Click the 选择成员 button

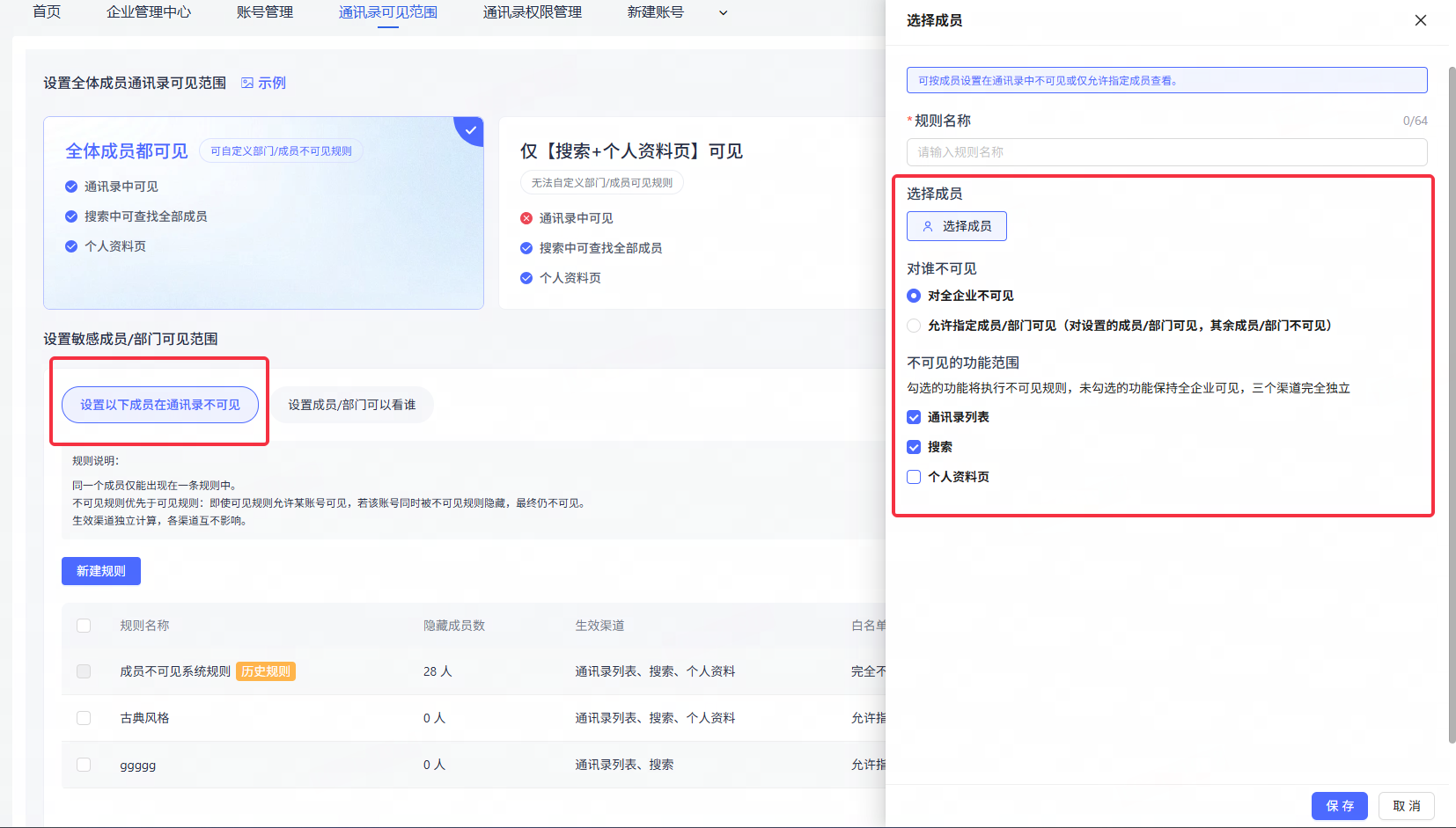[x=957, y=226]
